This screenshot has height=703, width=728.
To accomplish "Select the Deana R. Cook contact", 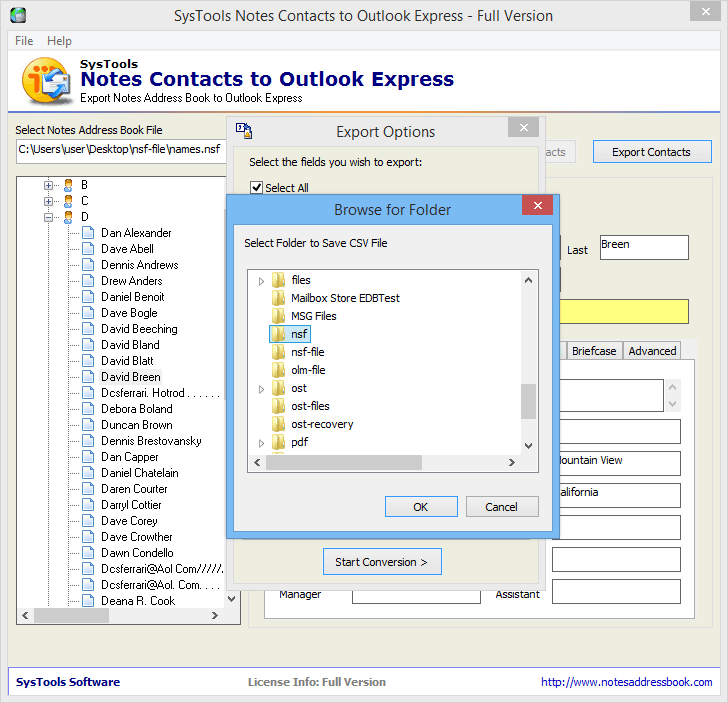I will [x=138, y=601].
